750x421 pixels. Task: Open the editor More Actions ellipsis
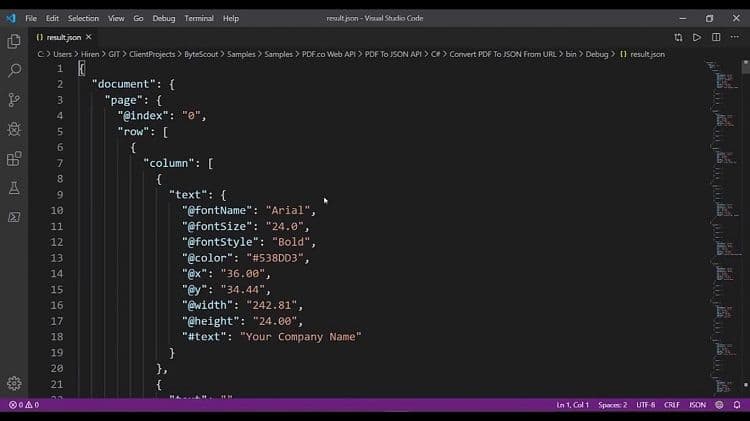pos(735,37)
